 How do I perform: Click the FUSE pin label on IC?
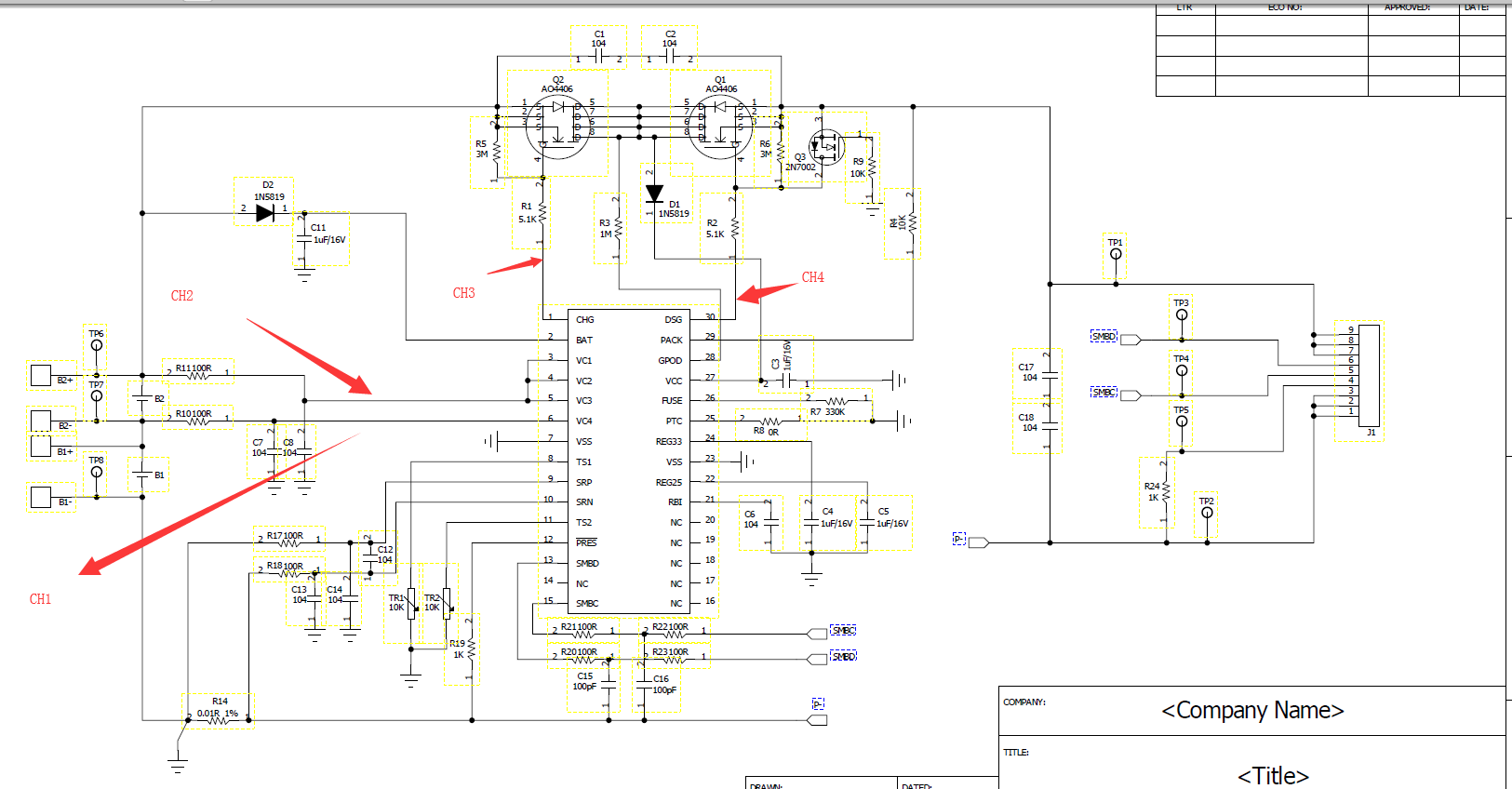click(672, 401)
